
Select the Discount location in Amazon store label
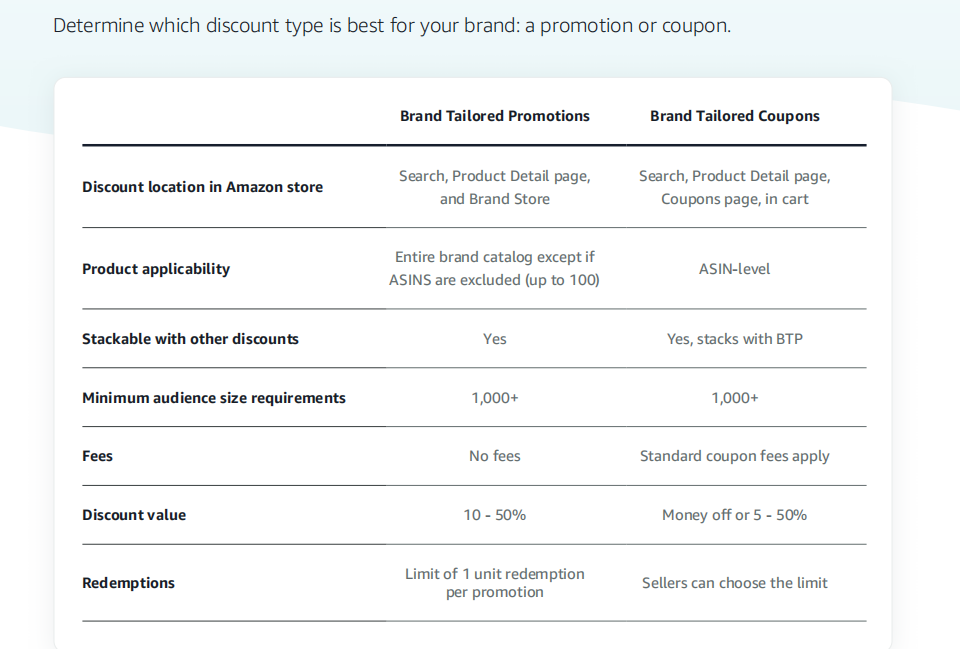(x=203, y=187)
